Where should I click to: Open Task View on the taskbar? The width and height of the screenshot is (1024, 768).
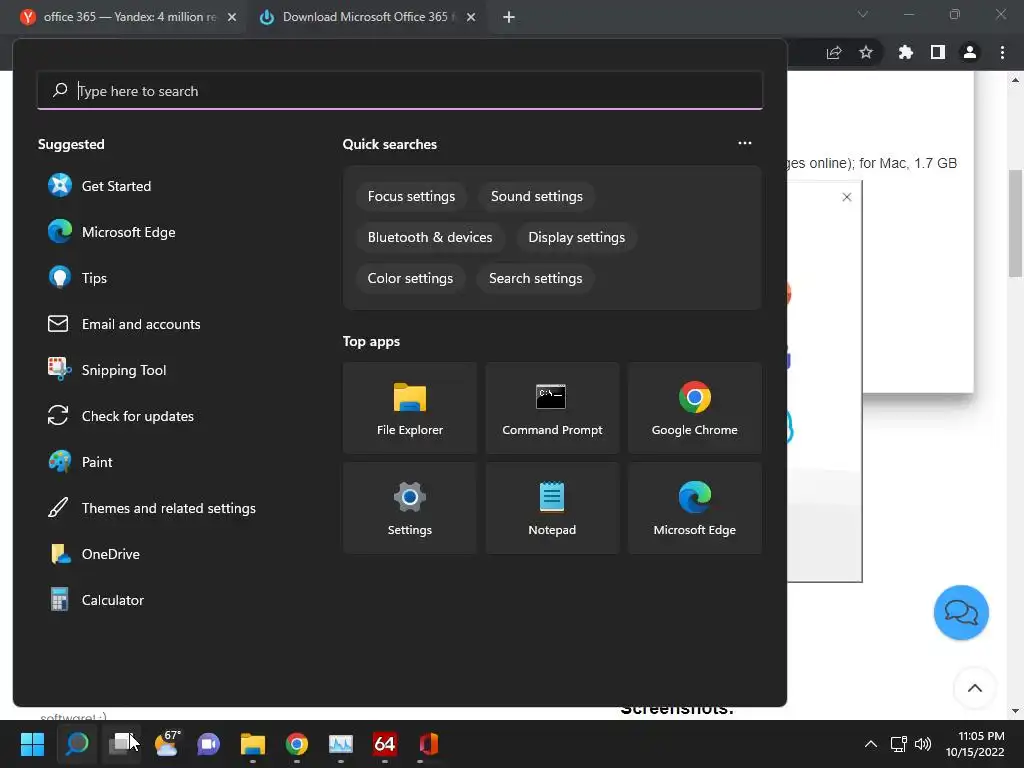[121, 744]
